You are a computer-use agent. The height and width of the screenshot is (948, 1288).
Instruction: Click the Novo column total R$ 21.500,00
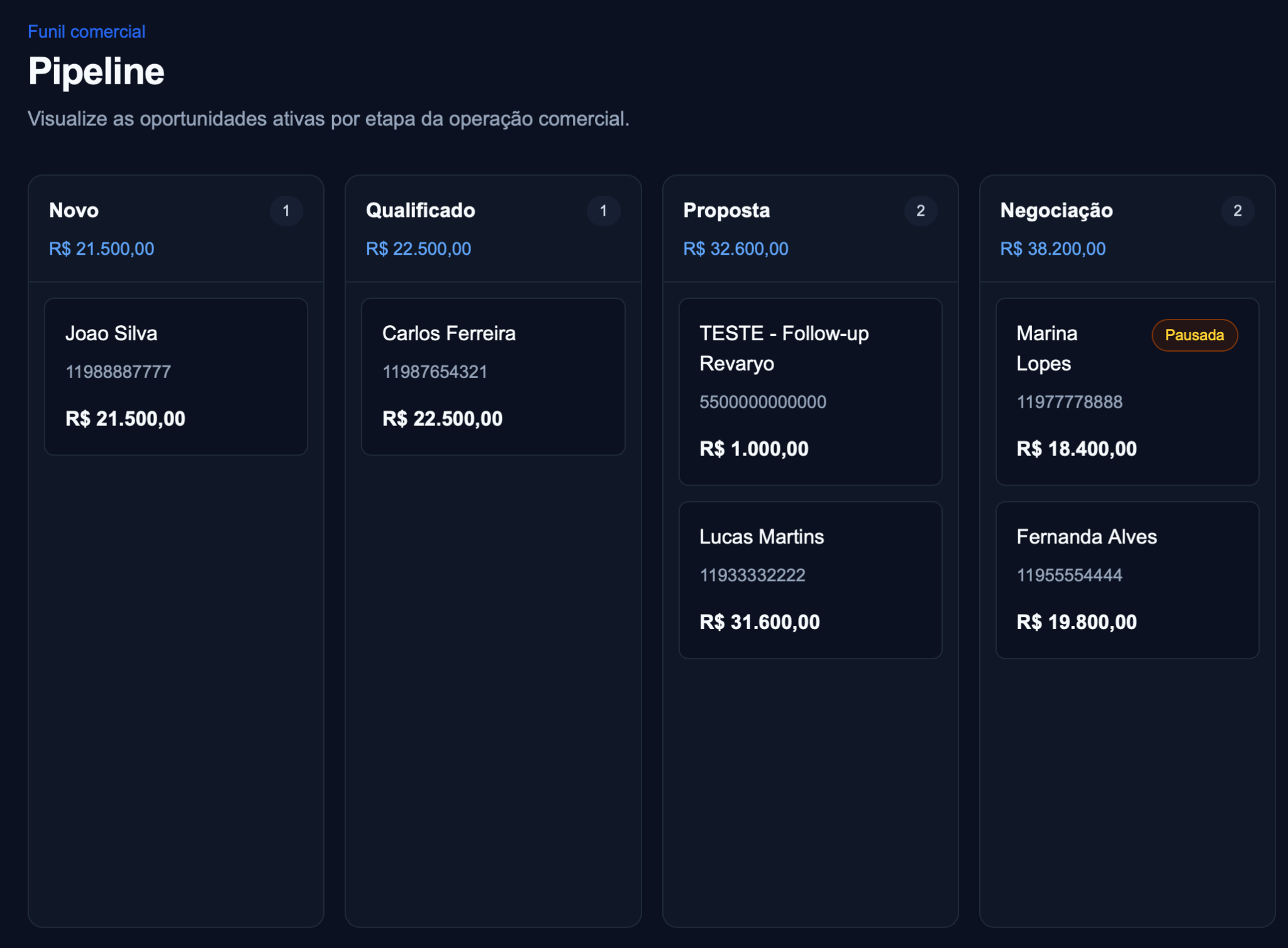(102, 249)
